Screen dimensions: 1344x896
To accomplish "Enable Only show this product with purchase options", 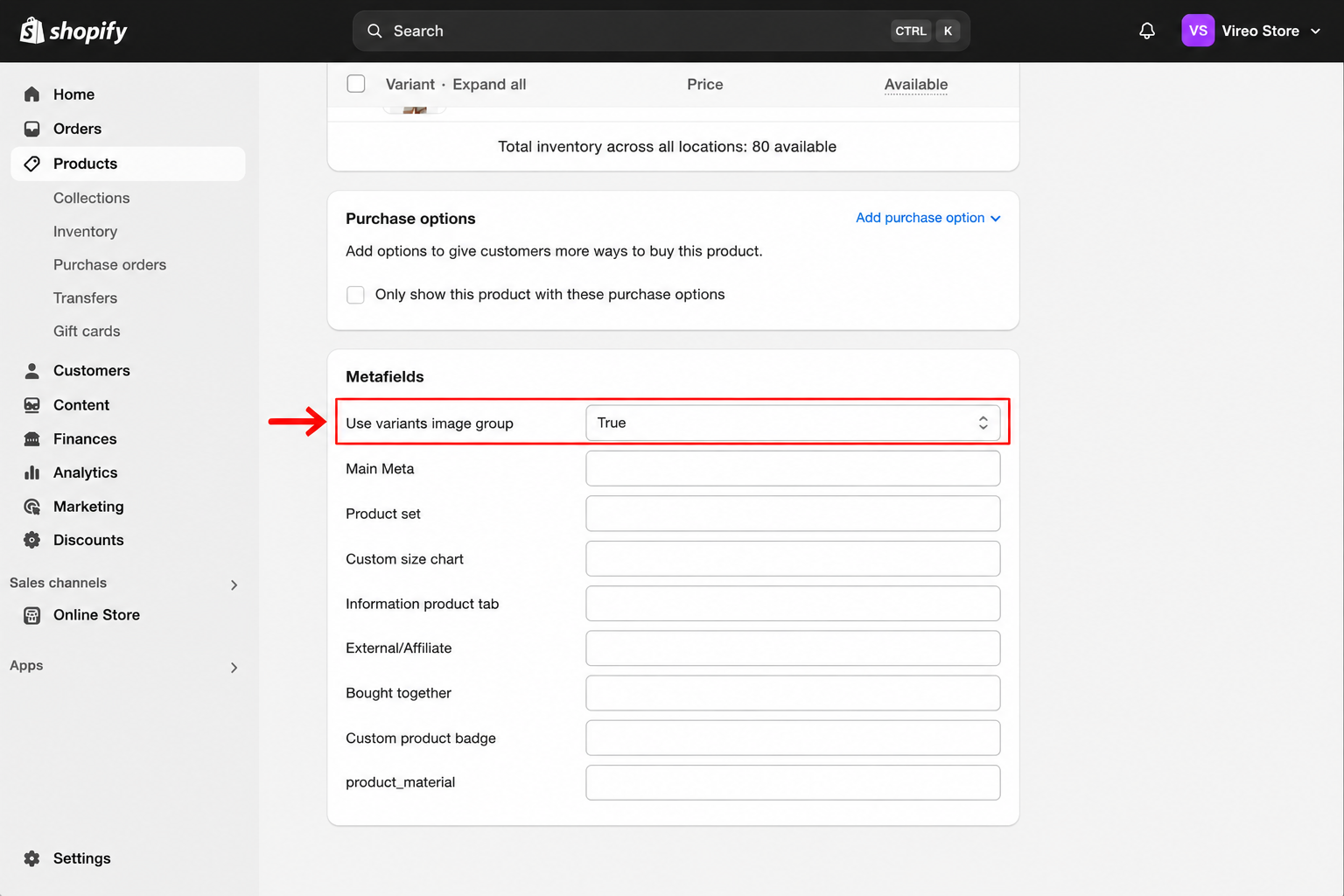I will tap(355, 295).
